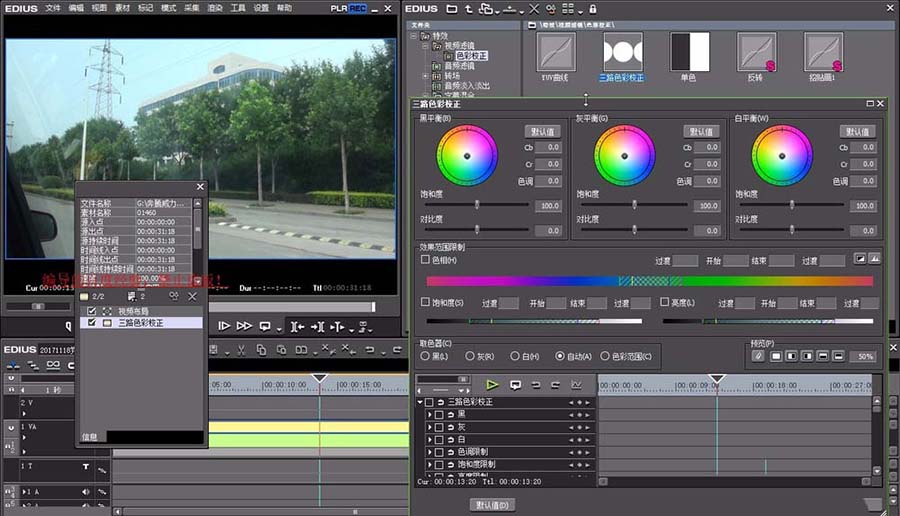Open the 渲染 menu

pyautogui.click(x=215, y=8)
